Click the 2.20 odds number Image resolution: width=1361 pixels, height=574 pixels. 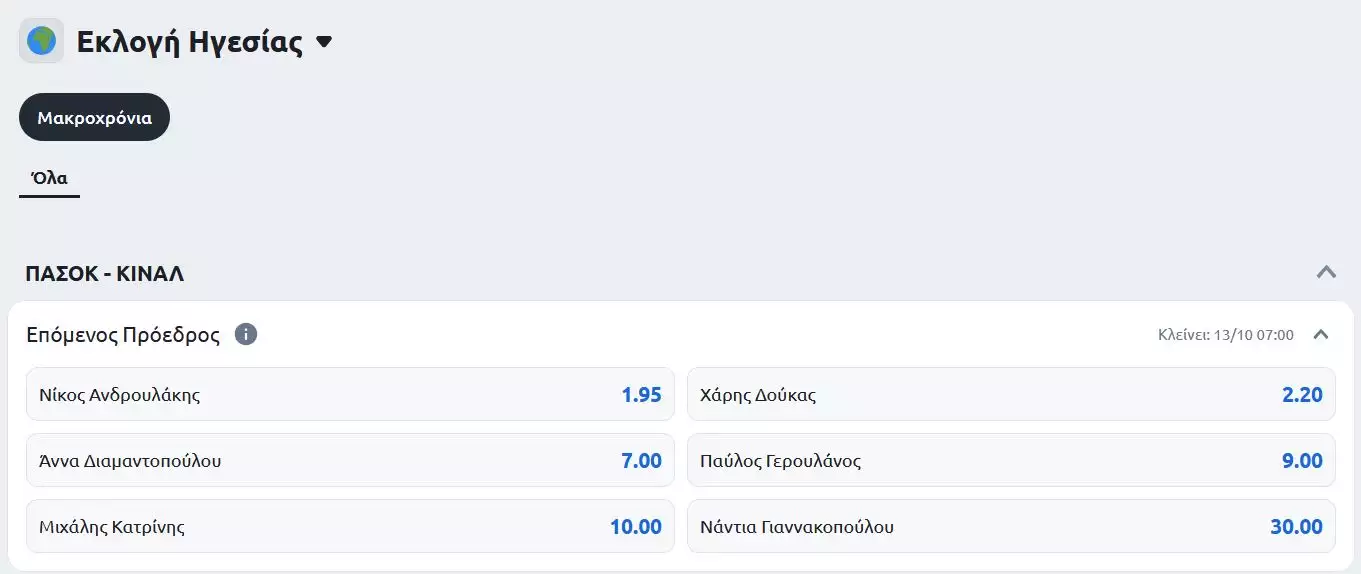click(1302, 394)
